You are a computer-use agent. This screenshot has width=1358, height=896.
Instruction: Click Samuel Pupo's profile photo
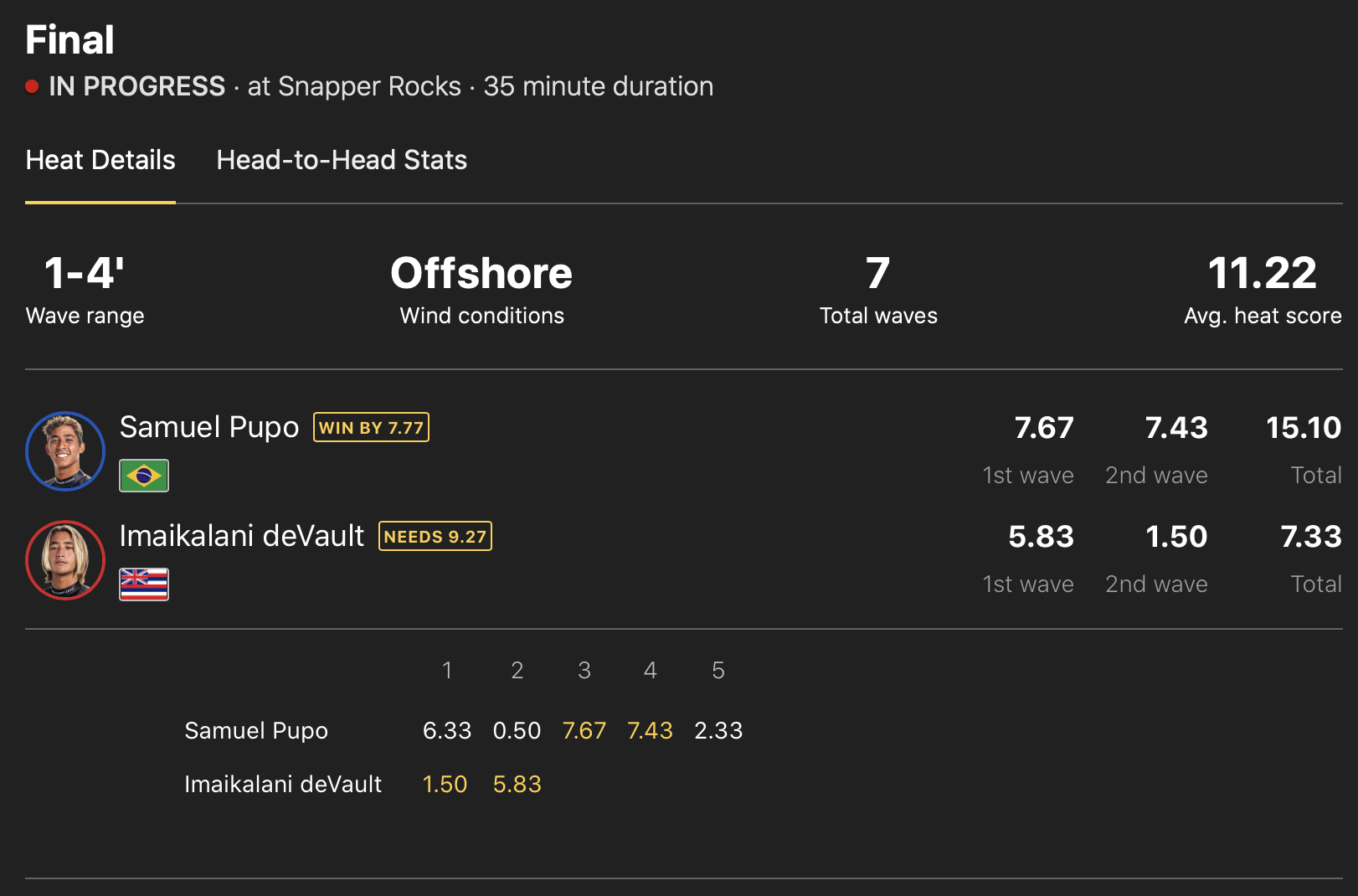(x=65, y=451)
